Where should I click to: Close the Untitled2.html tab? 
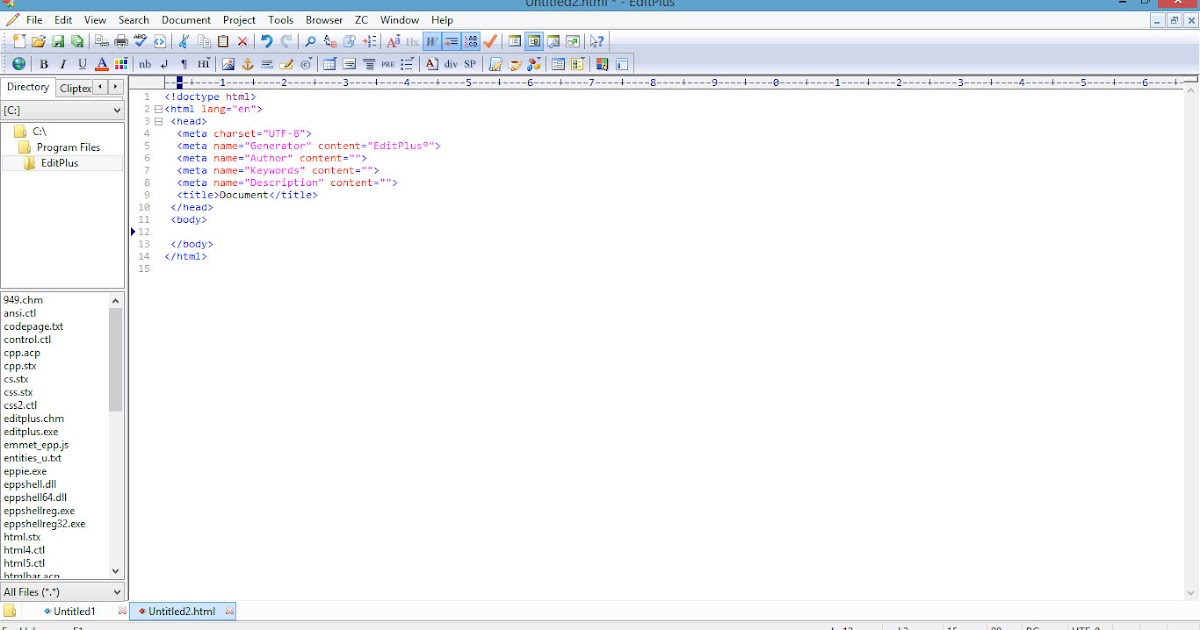(229, 611)
